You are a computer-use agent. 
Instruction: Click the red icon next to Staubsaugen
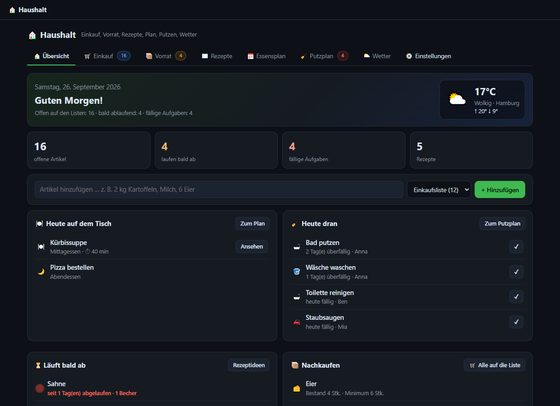point(296,322)
